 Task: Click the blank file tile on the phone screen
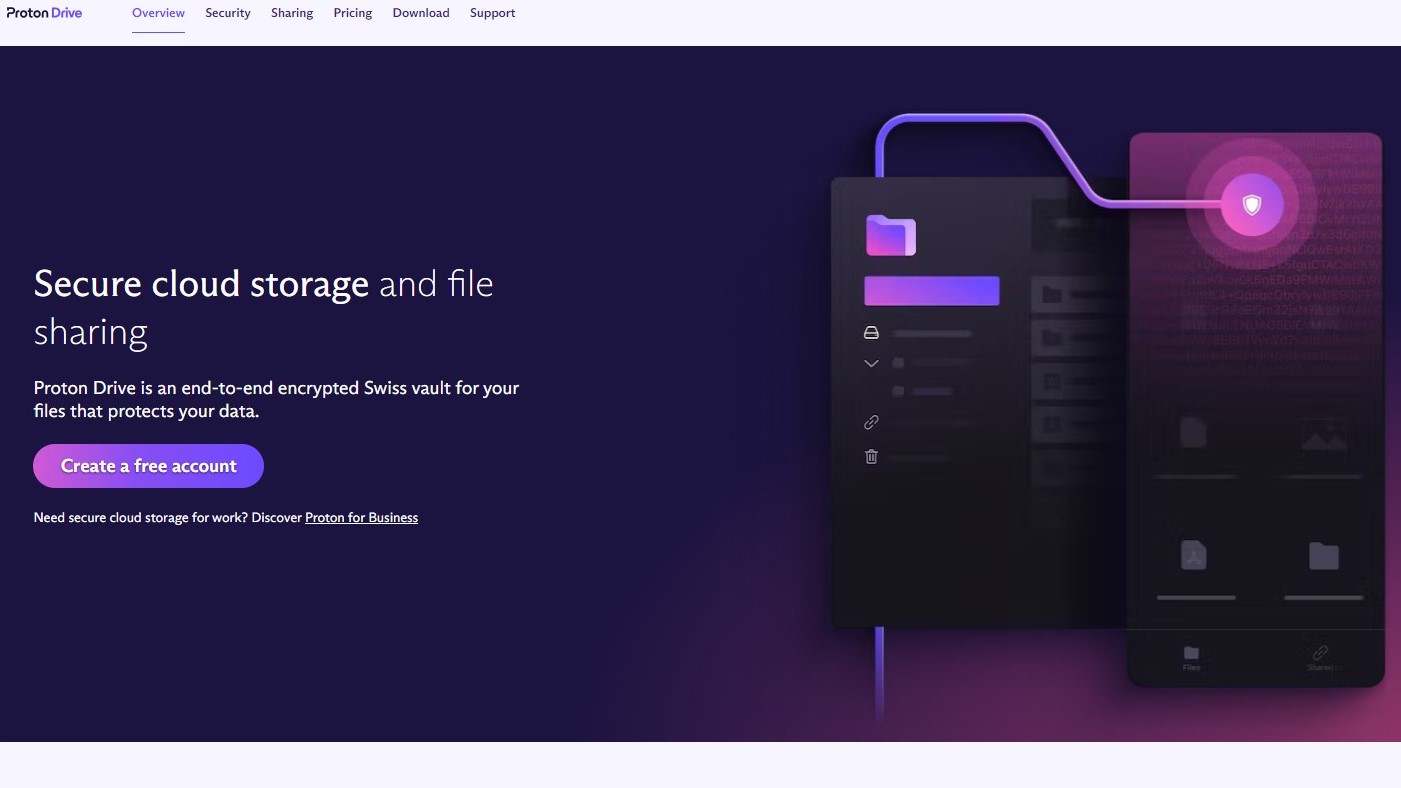[x=1193, y=432]
